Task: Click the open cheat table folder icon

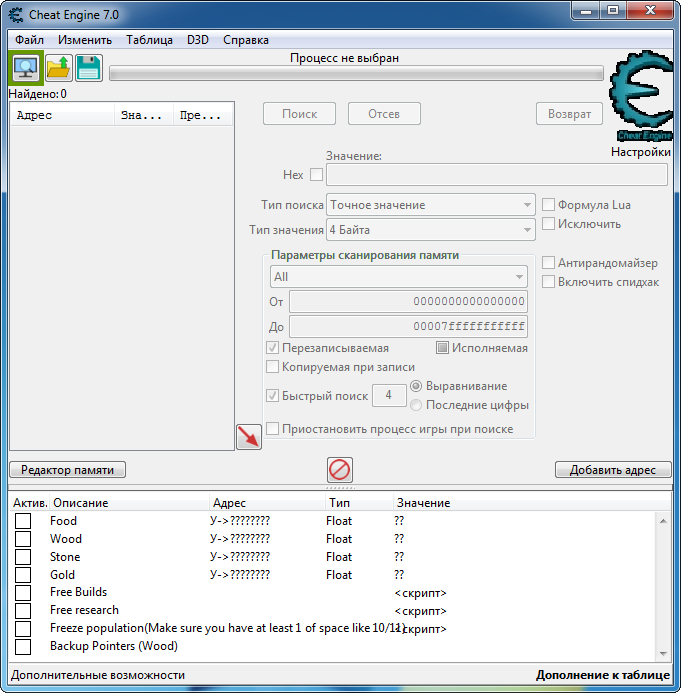Action: (x=59, y=68)
